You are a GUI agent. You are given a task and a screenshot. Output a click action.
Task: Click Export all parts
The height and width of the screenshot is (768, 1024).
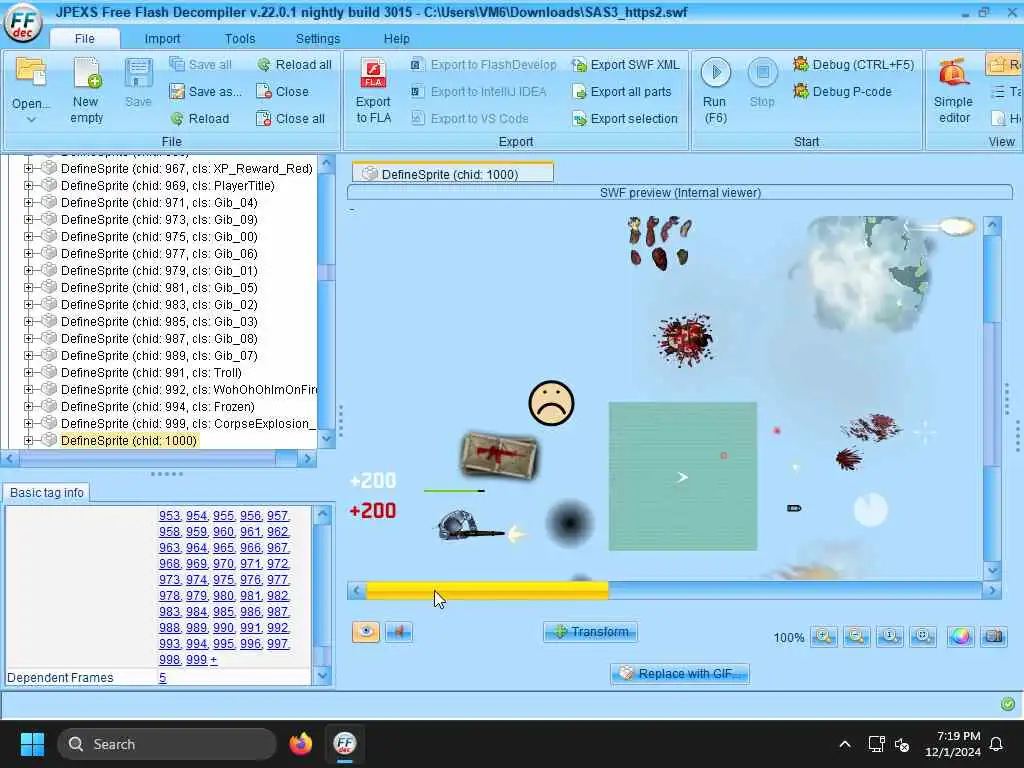[622, 91]
